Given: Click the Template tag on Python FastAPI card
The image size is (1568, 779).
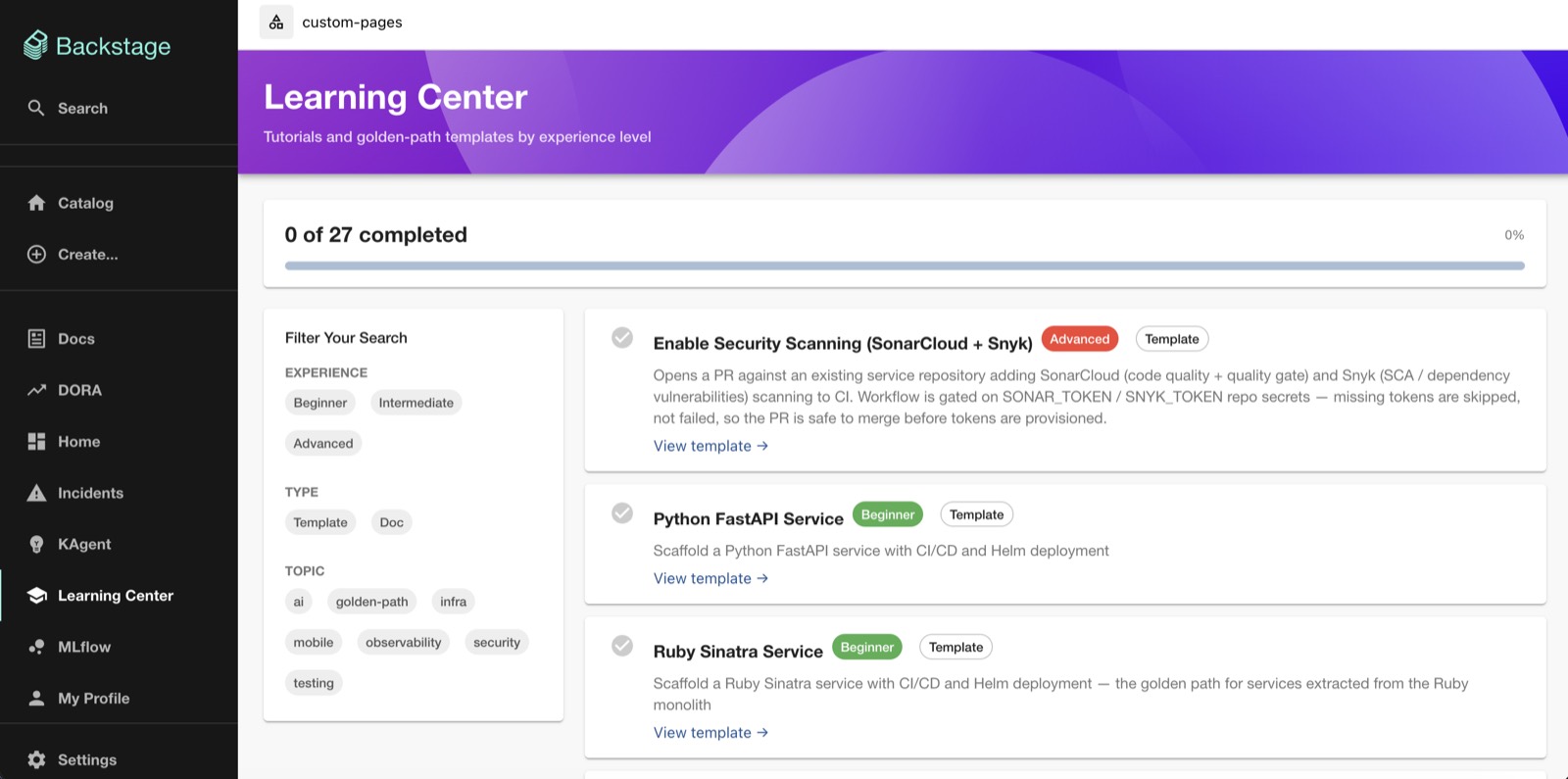Looking at the screenshot, I should pyautogui.click(x=977, y=514).
